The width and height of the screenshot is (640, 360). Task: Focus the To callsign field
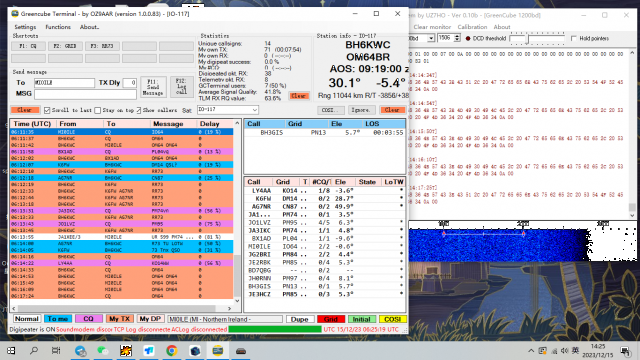(64, 83)
